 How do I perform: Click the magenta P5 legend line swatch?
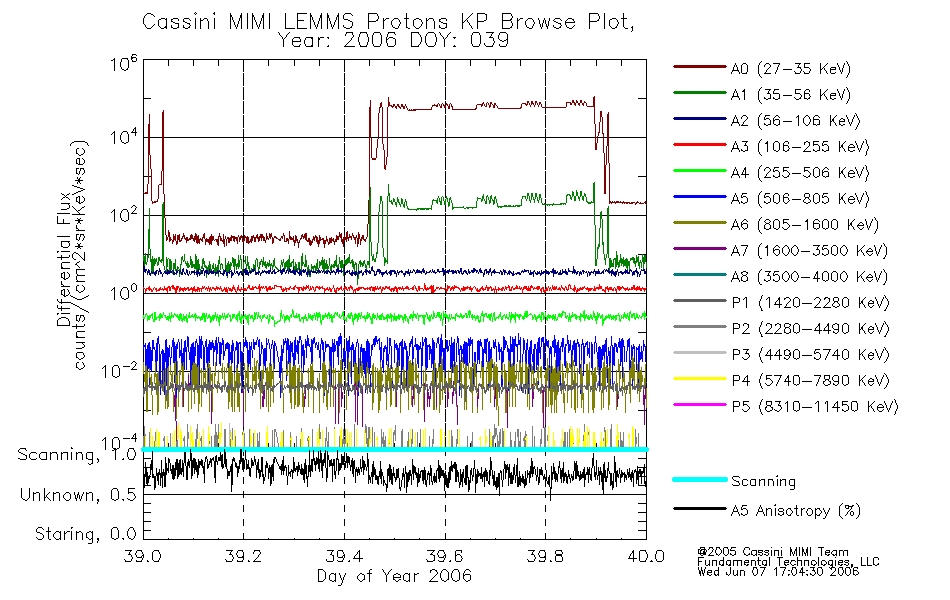[700, 404]
